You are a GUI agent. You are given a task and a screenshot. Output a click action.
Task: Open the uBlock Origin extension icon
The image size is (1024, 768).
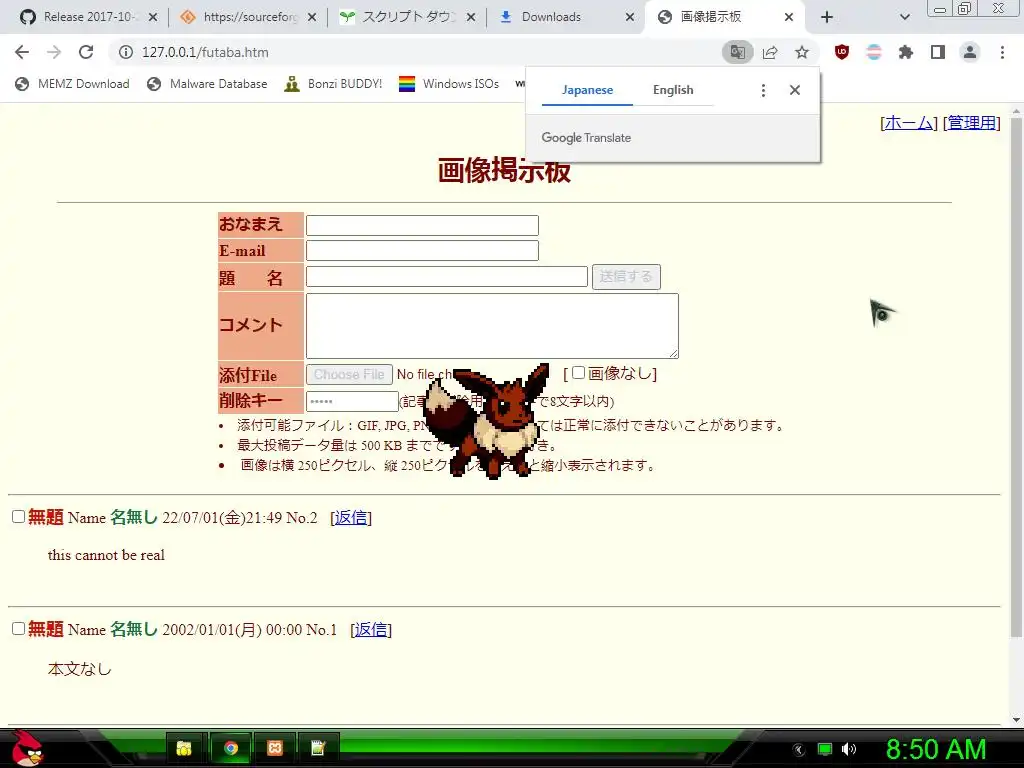(x=842, y=52)
